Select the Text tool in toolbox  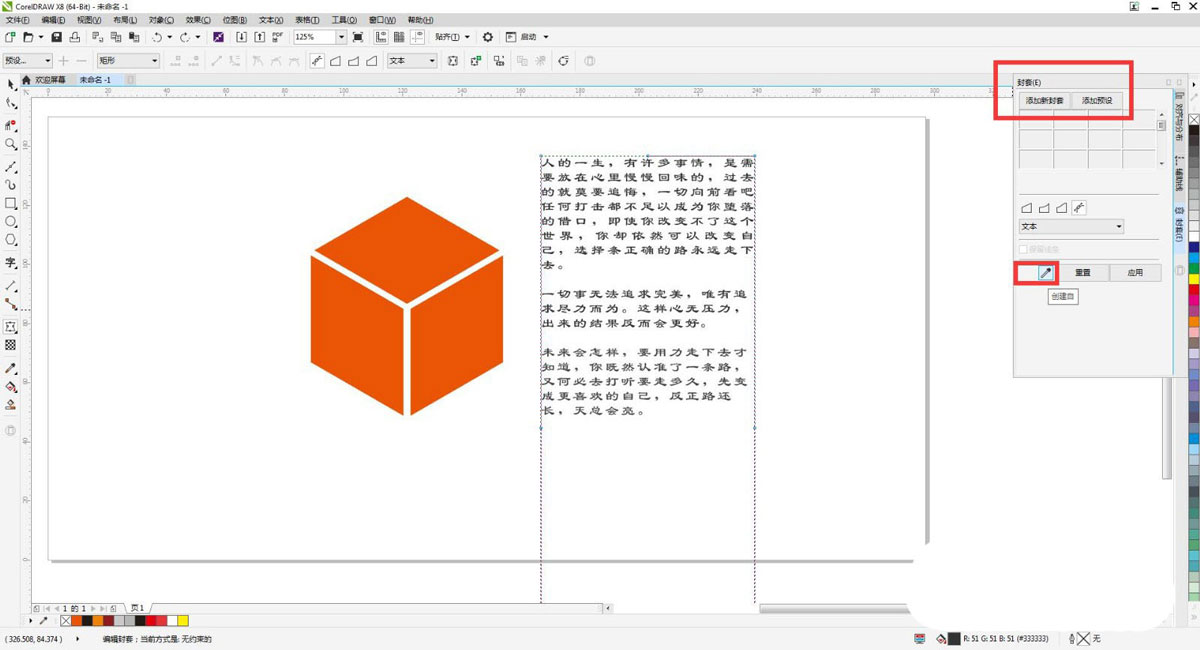11,263
